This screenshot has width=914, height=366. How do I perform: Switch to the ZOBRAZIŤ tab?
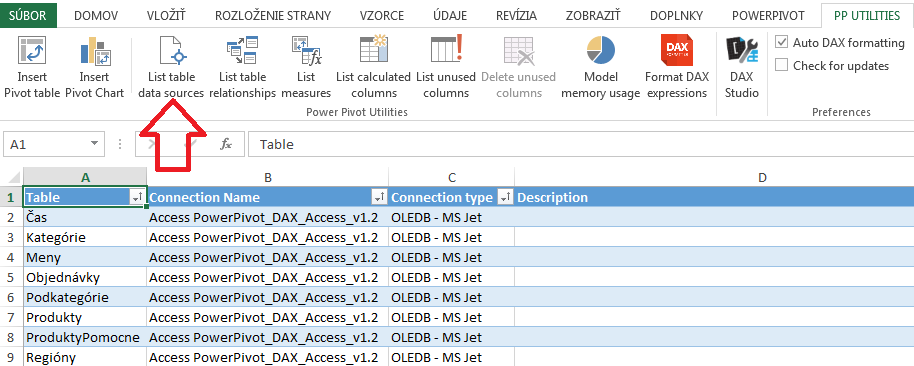click(593, 16)
